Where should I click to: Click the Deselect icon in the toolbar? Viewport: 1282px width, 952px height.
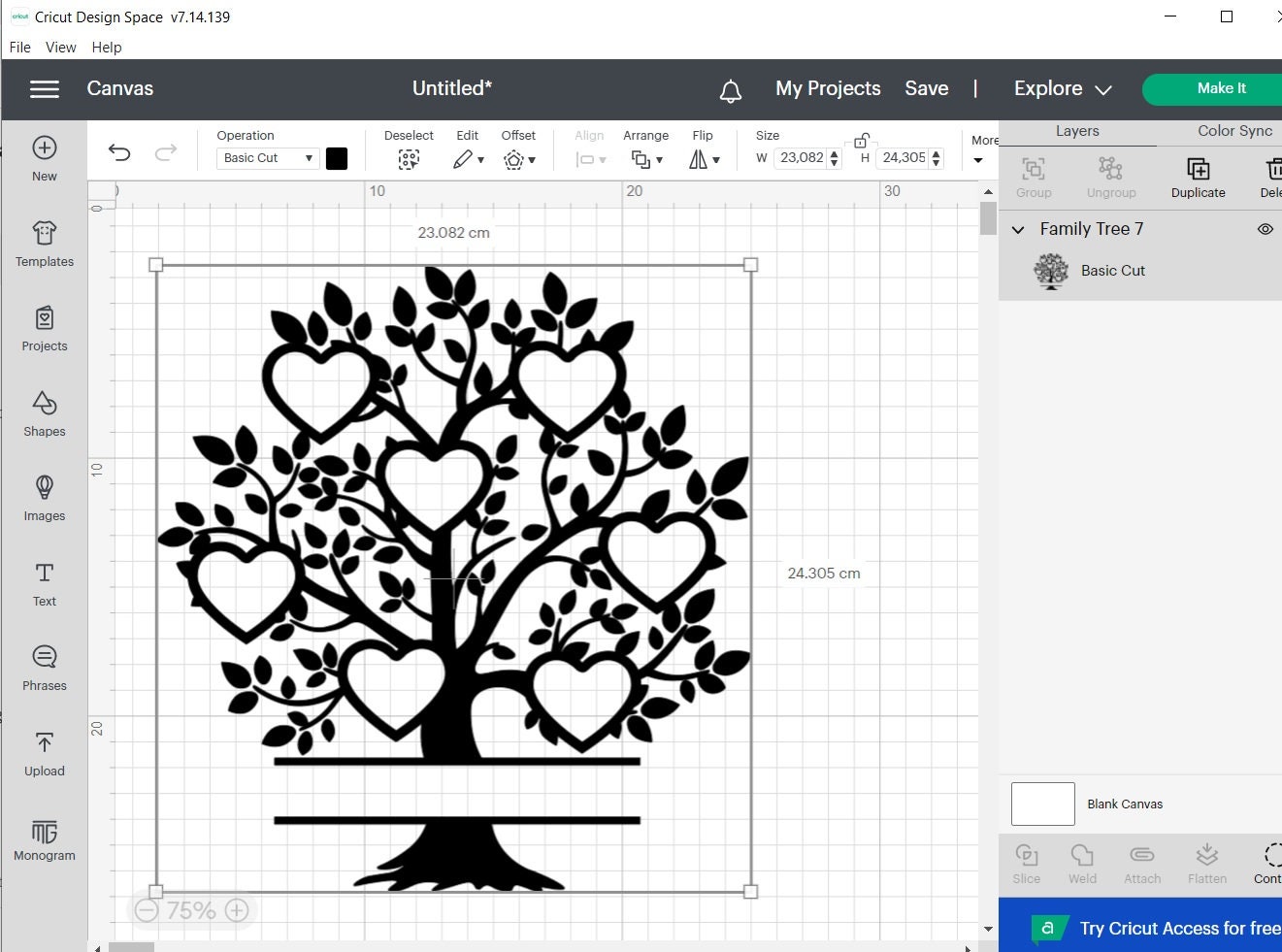click(x=409, y=157)
